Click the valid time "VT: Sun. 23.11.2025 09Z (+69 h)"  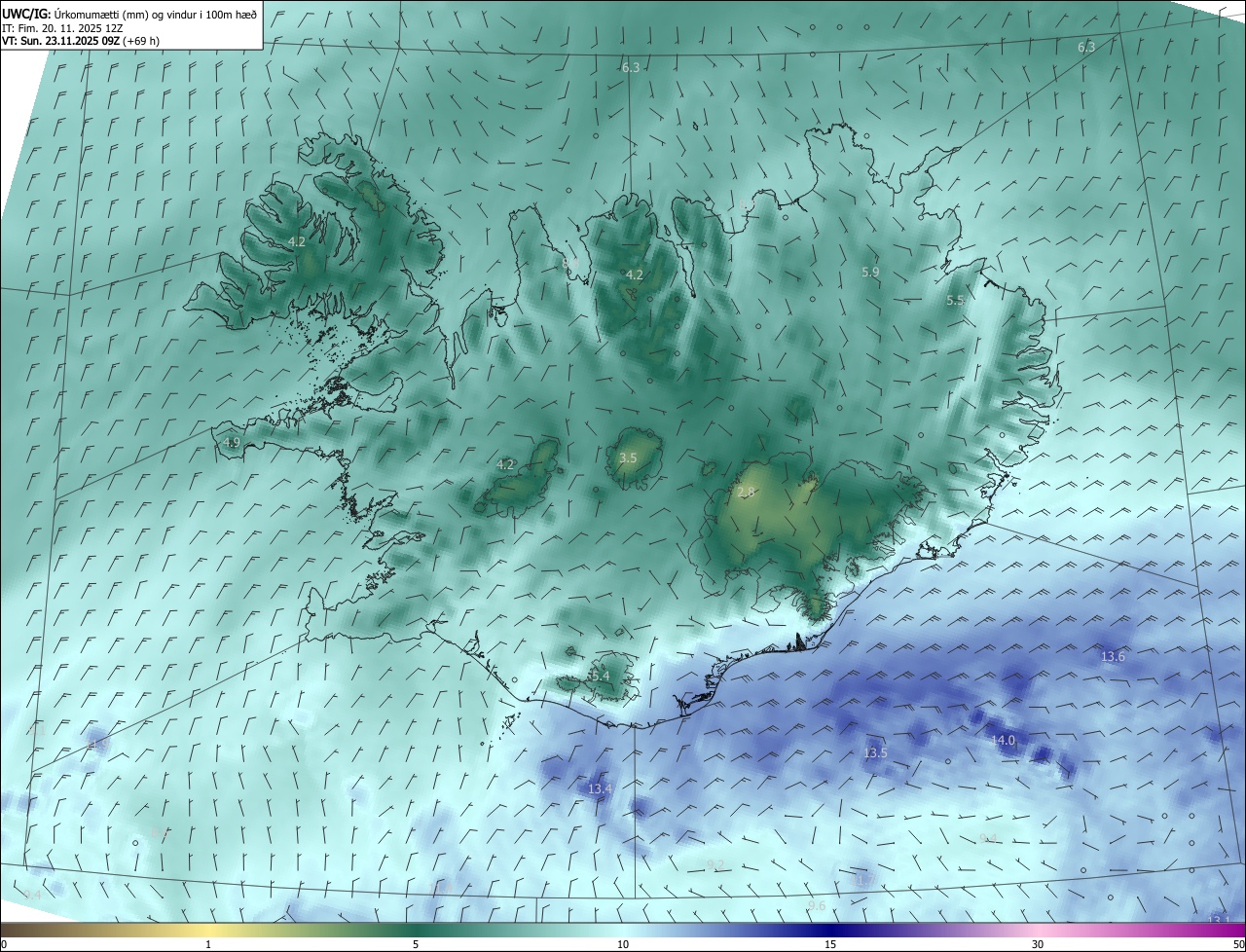(x=81, y=41)
